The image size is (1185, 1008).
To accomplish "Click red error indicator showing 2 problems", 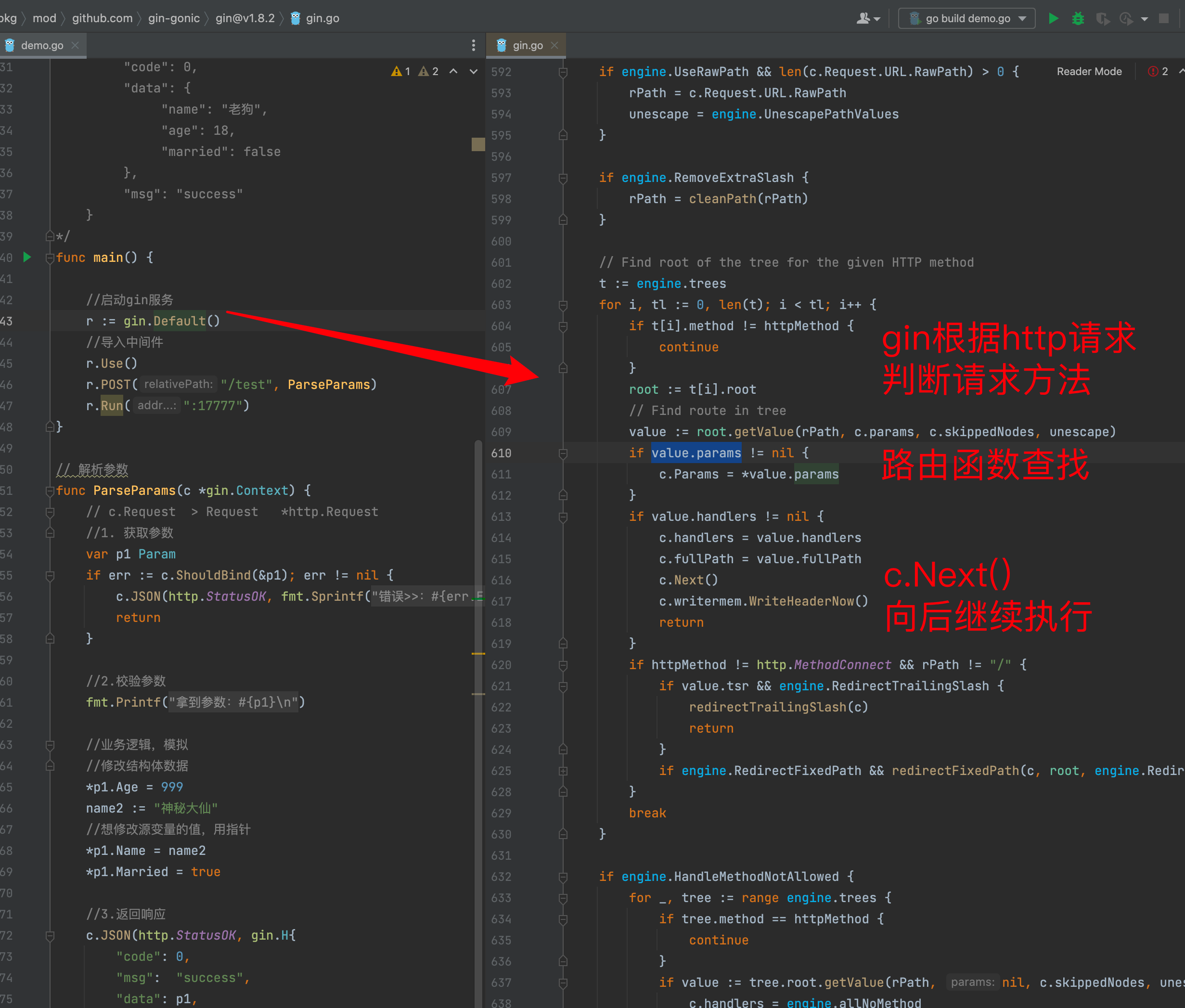I will click(x=1158, y=71).
